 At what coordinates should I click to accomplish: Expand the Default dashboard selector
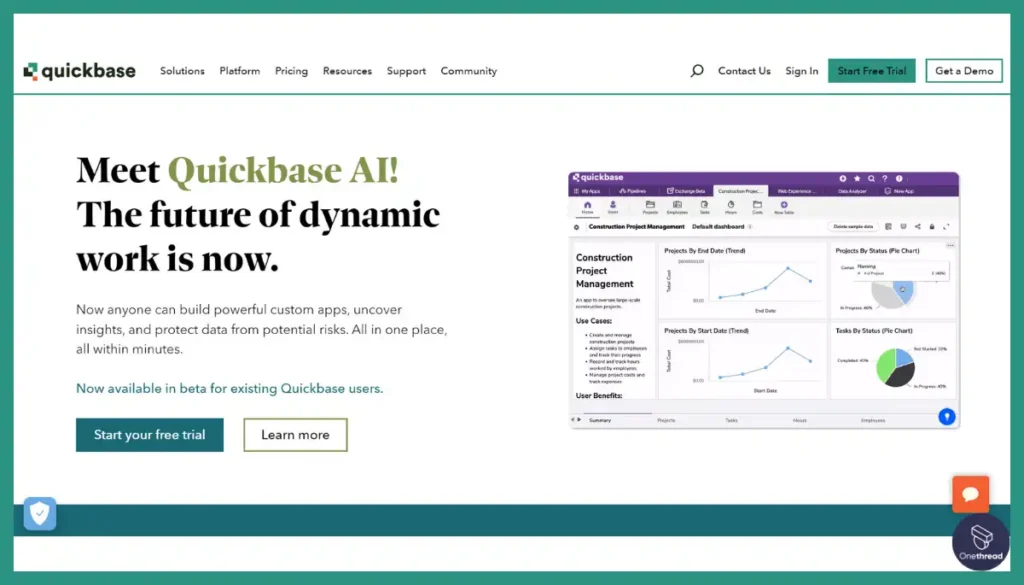click(x=722, y=227)
